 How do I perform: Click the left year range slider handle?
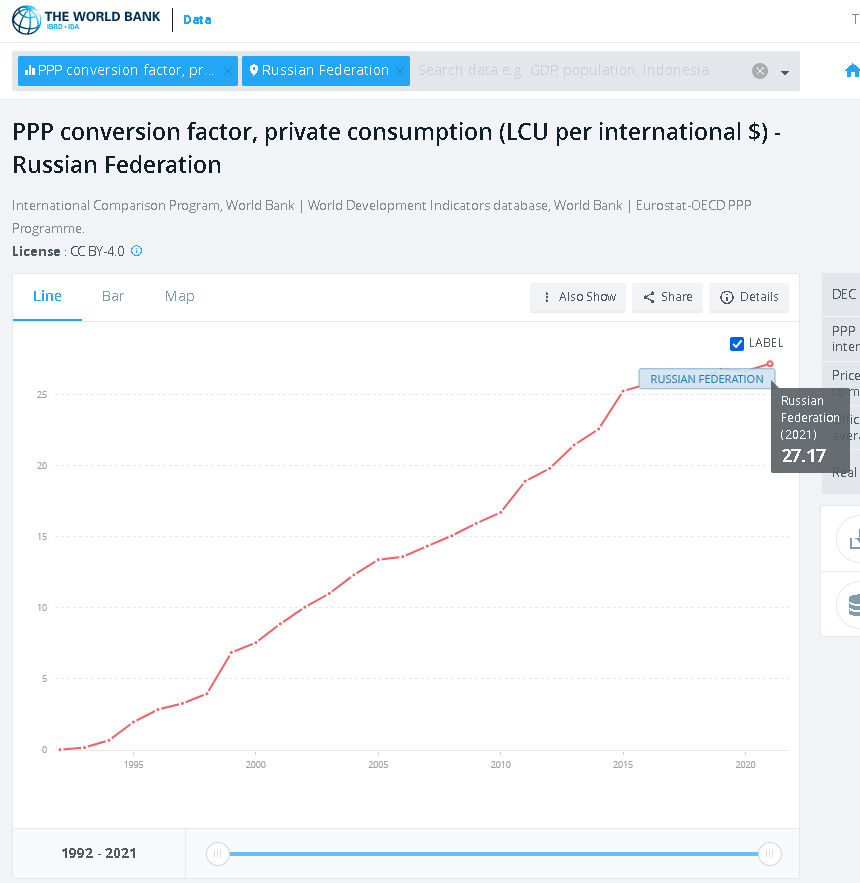point(218,853)
